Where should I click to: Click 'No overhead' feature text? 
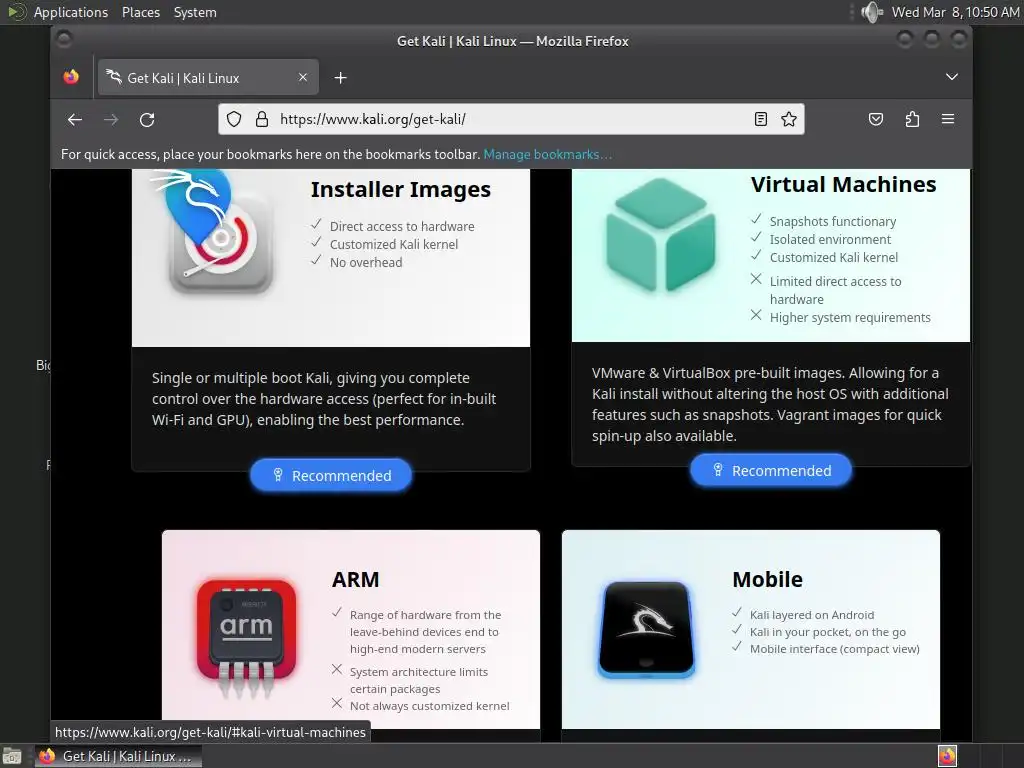pyautogui.click(x=366, y=263)
